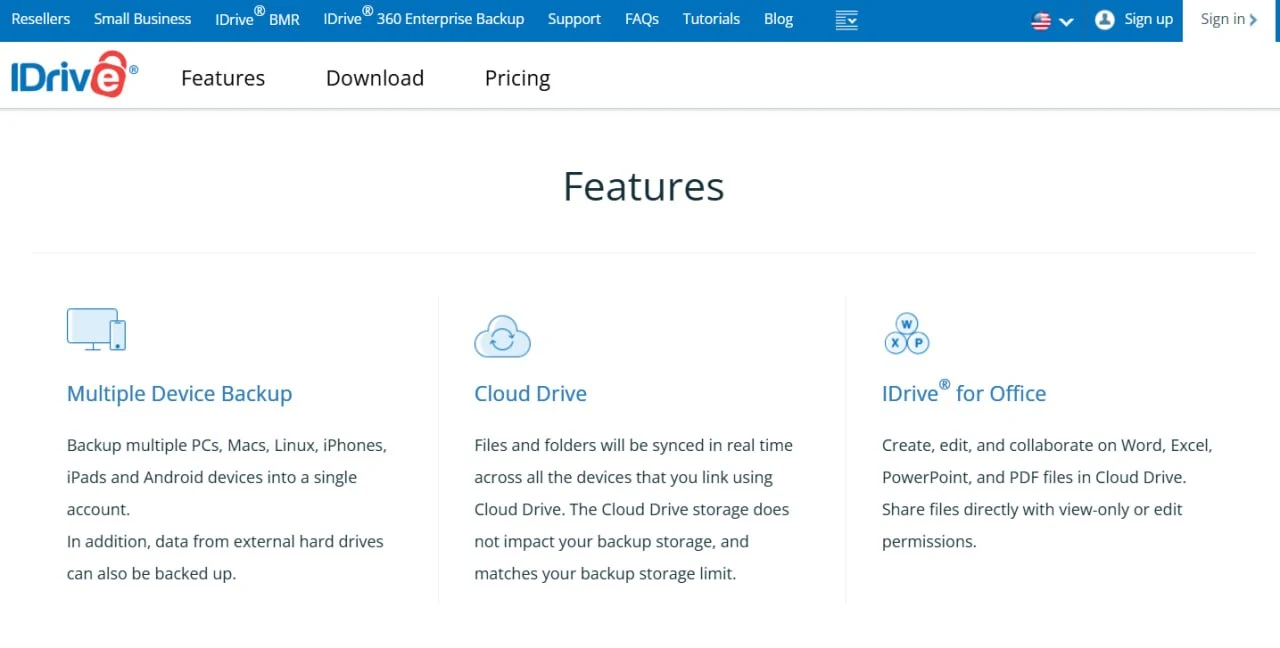Click the IDrive for Office heading
The height and width of the screenshot is (648, 1280).
pyautogui.click(x=964, y=393)
